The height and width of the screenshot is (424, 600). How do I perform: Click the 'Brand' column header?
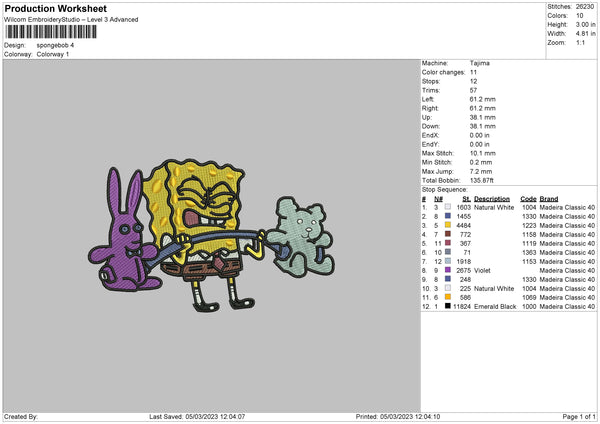(549, 199)
